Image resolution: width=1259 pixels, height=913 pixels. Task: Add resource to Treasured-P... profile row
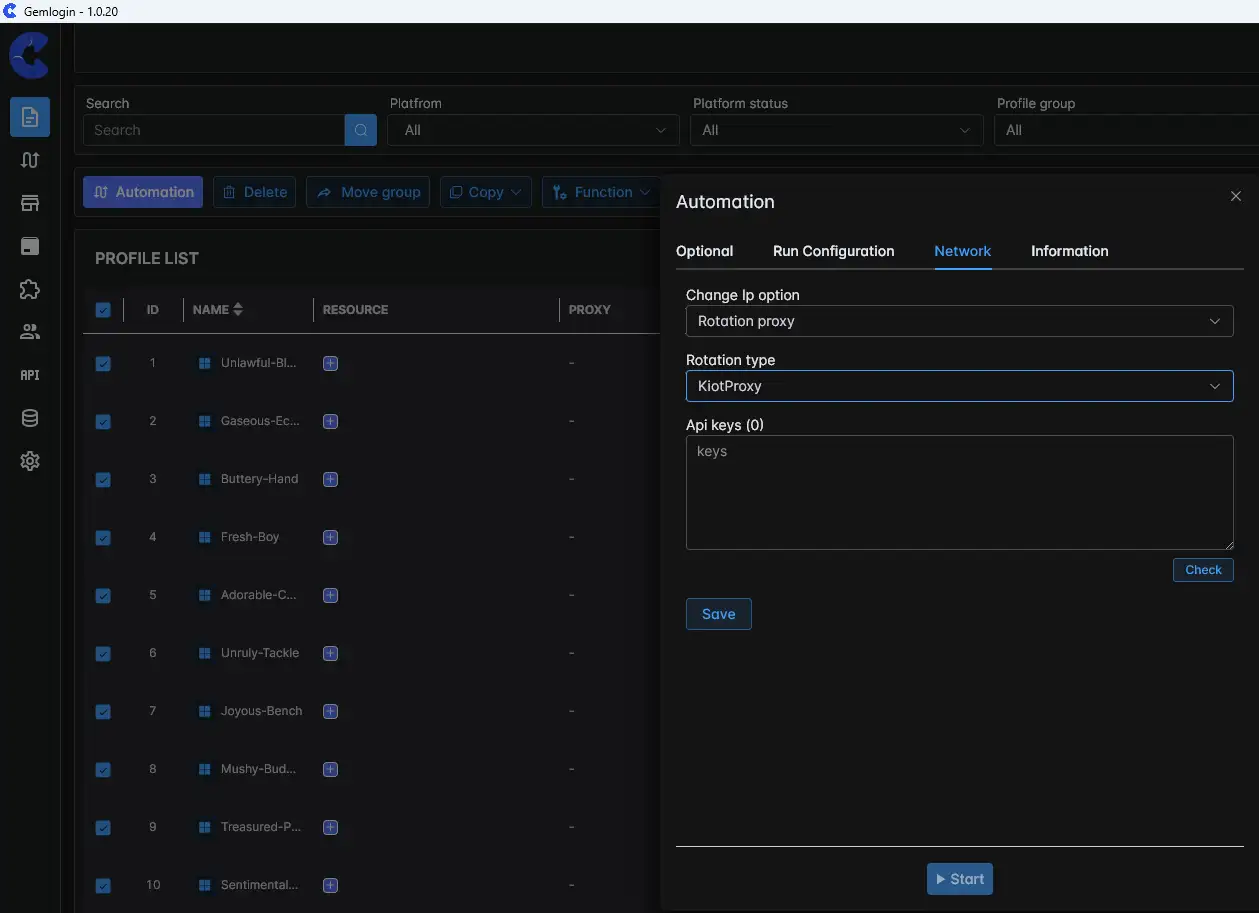tap(331, 827)
